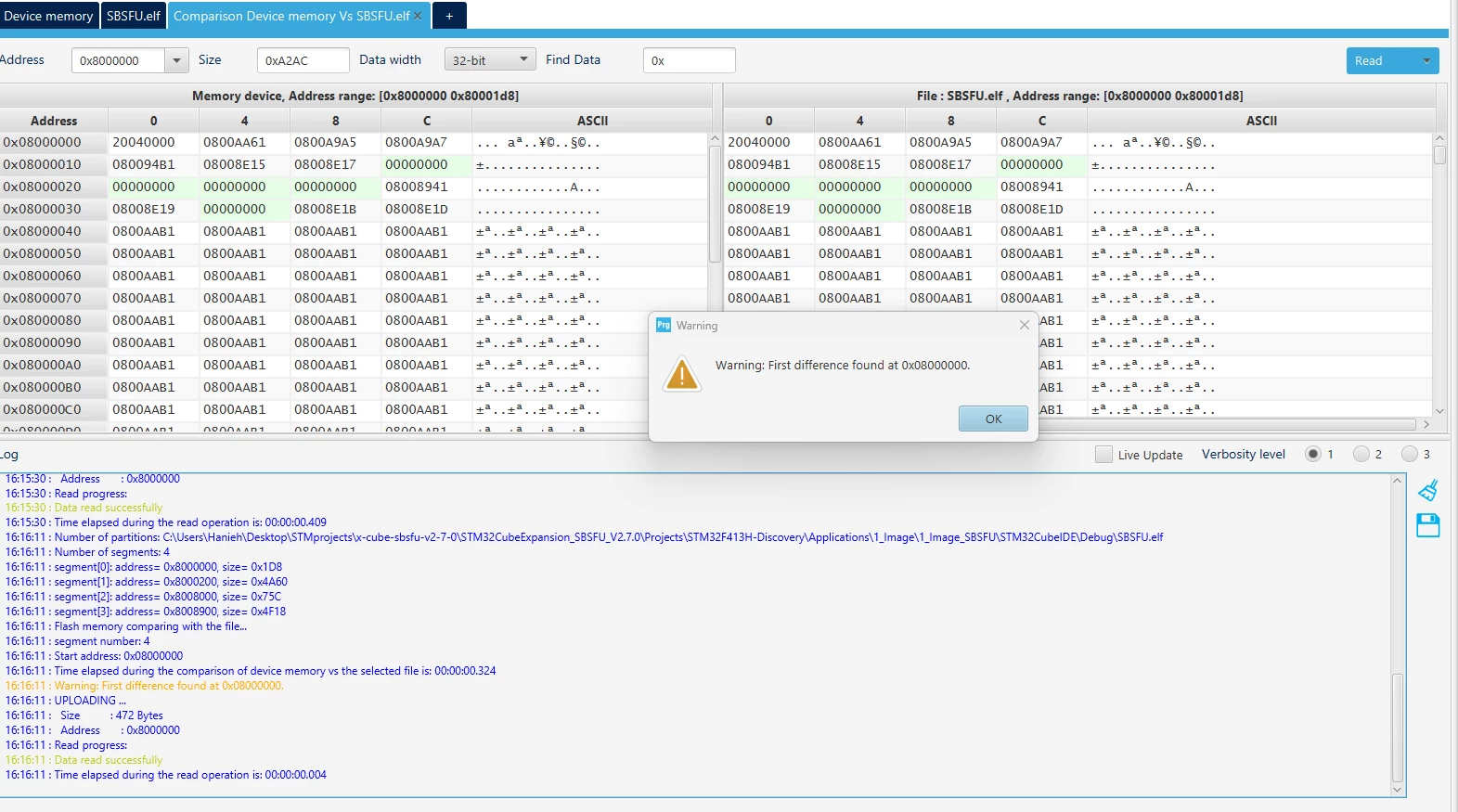Viewport: 1458px width, 812px height.
Task: Enable the Live Update checkbox
Action: [x=1103, y=454]
